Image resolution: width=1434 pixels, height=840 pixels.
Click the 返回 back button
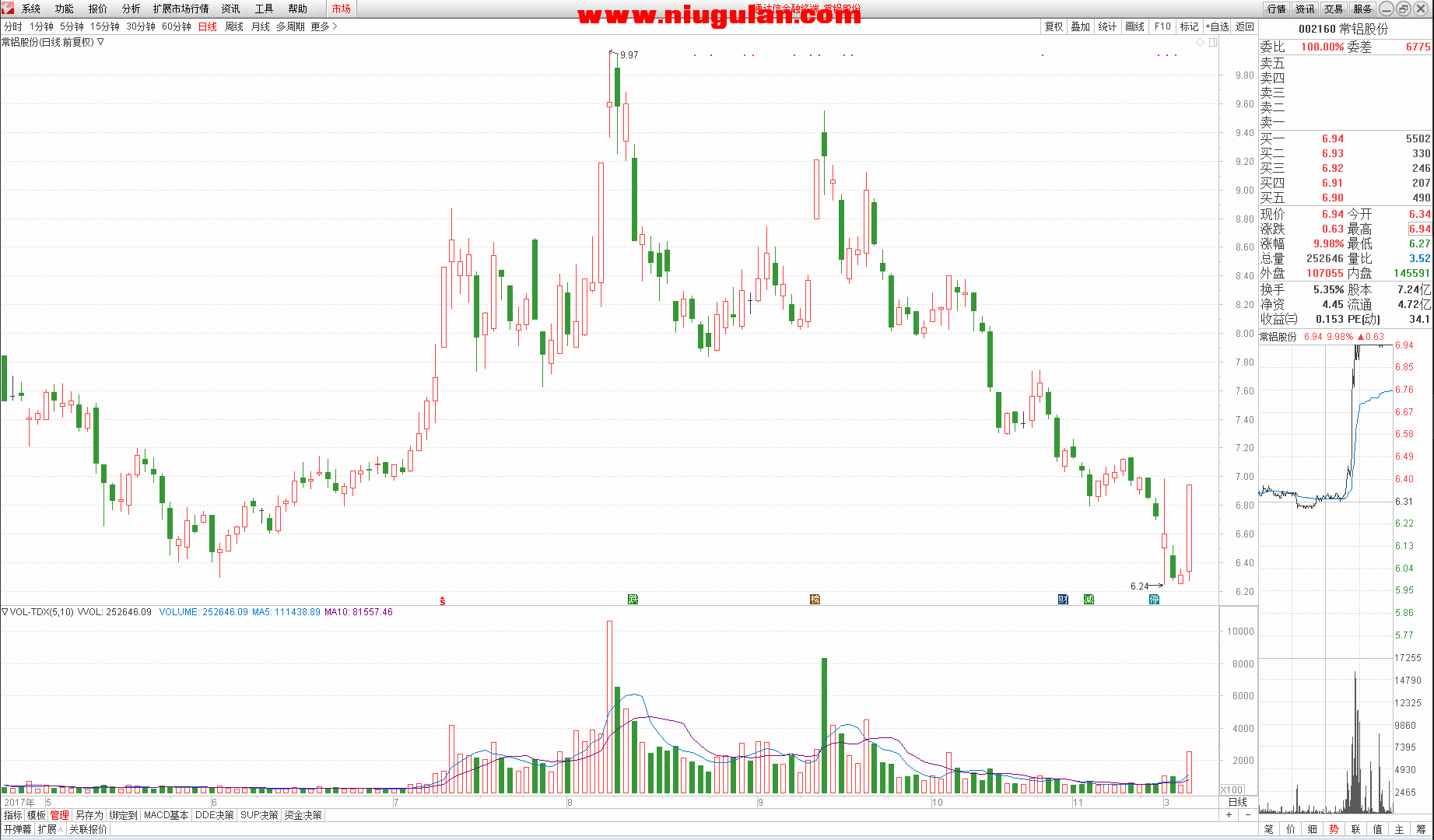point(1245,26)
